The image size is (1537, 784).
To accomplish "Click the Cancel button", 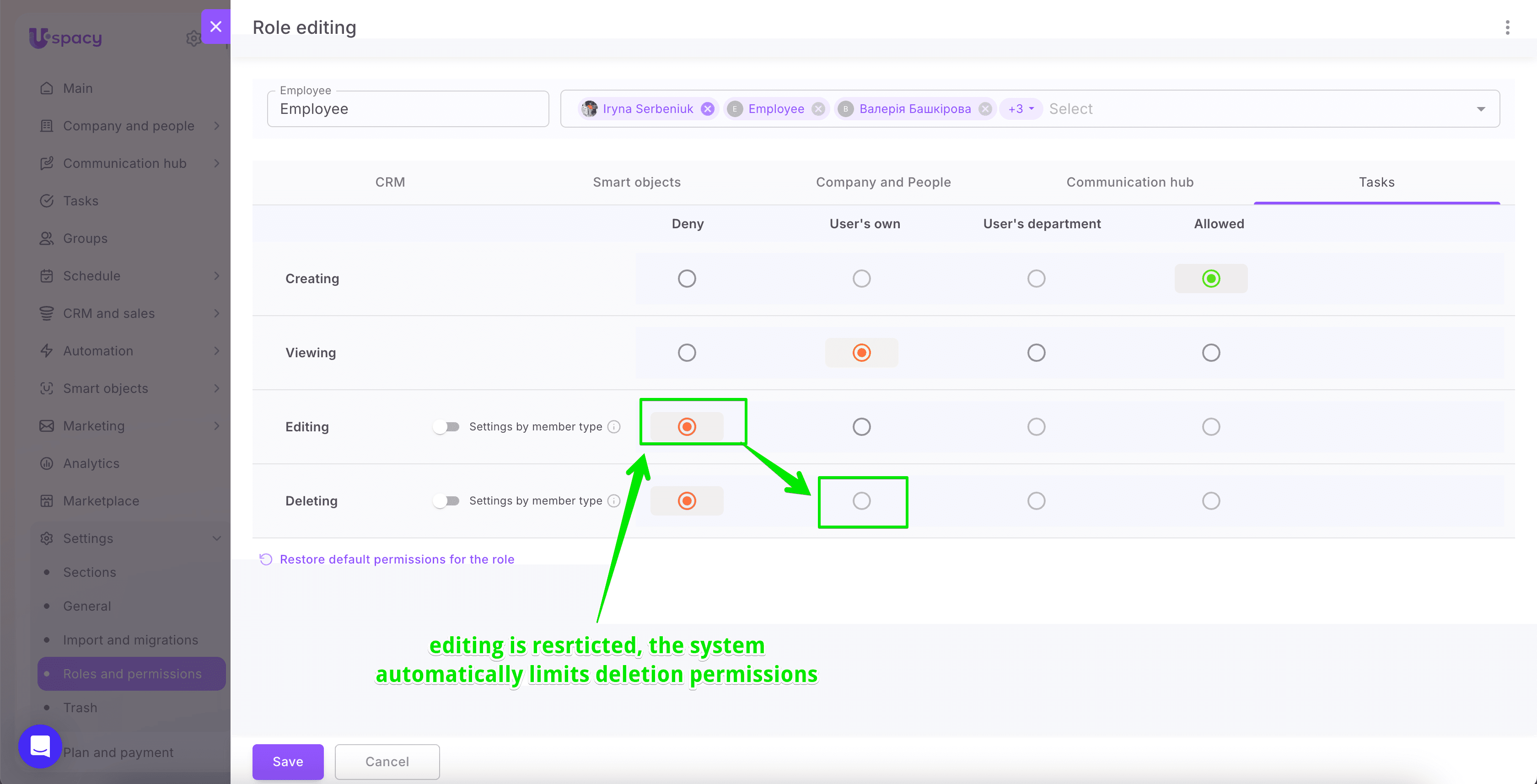I will pos(387,761).
